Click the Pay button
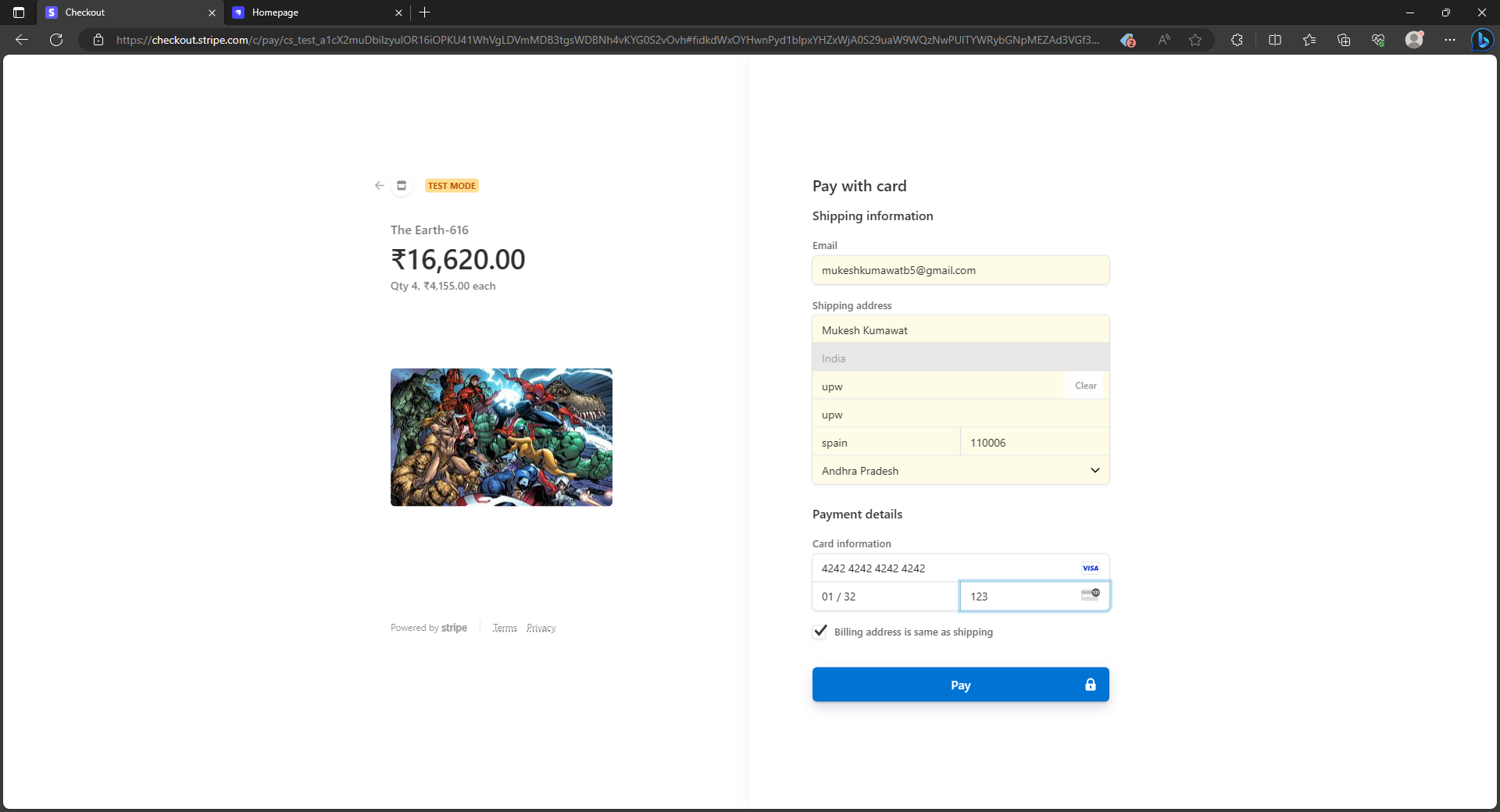The image size is (1500, 812). 960,685
